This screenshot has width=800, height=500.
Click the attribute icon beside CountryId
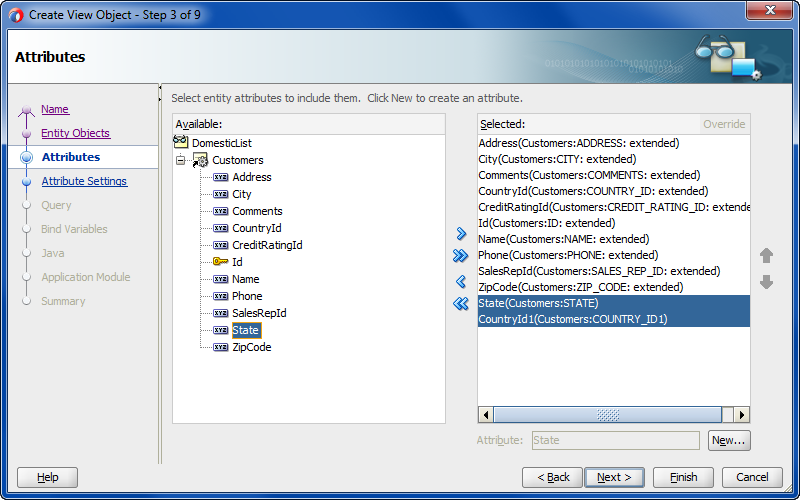220,228
